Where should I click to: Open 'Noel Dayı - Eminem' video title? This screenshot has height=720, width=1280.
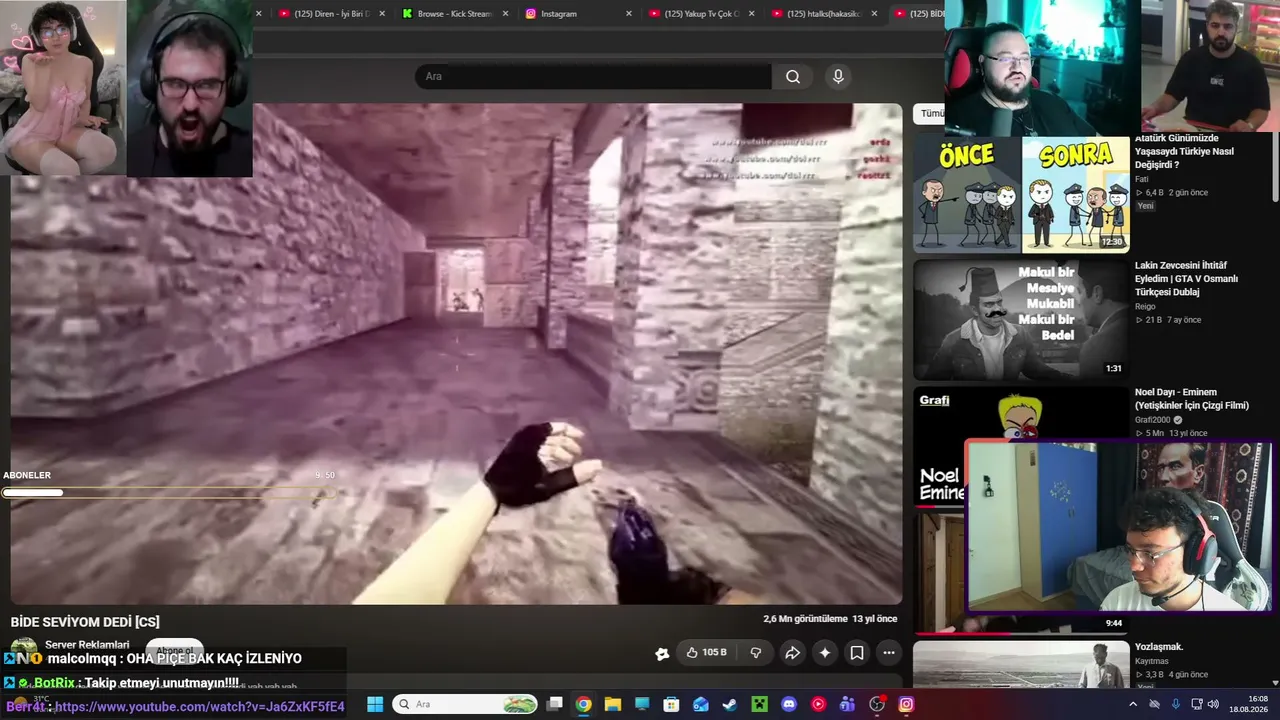pos(1192,399)
